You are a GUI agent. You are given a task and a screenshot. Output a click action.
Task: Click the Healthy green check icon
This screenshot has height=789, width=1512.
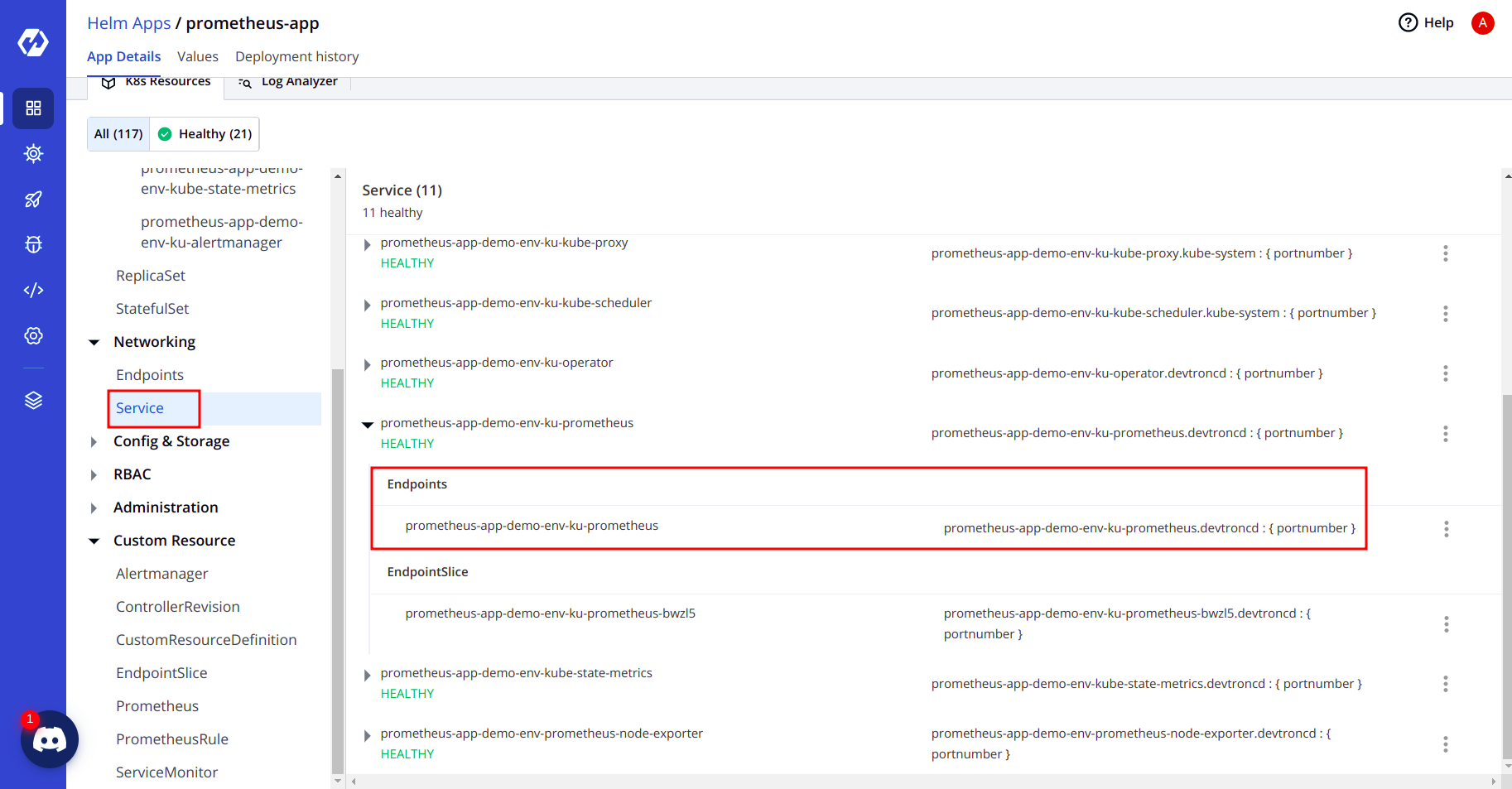click(165, 134)
